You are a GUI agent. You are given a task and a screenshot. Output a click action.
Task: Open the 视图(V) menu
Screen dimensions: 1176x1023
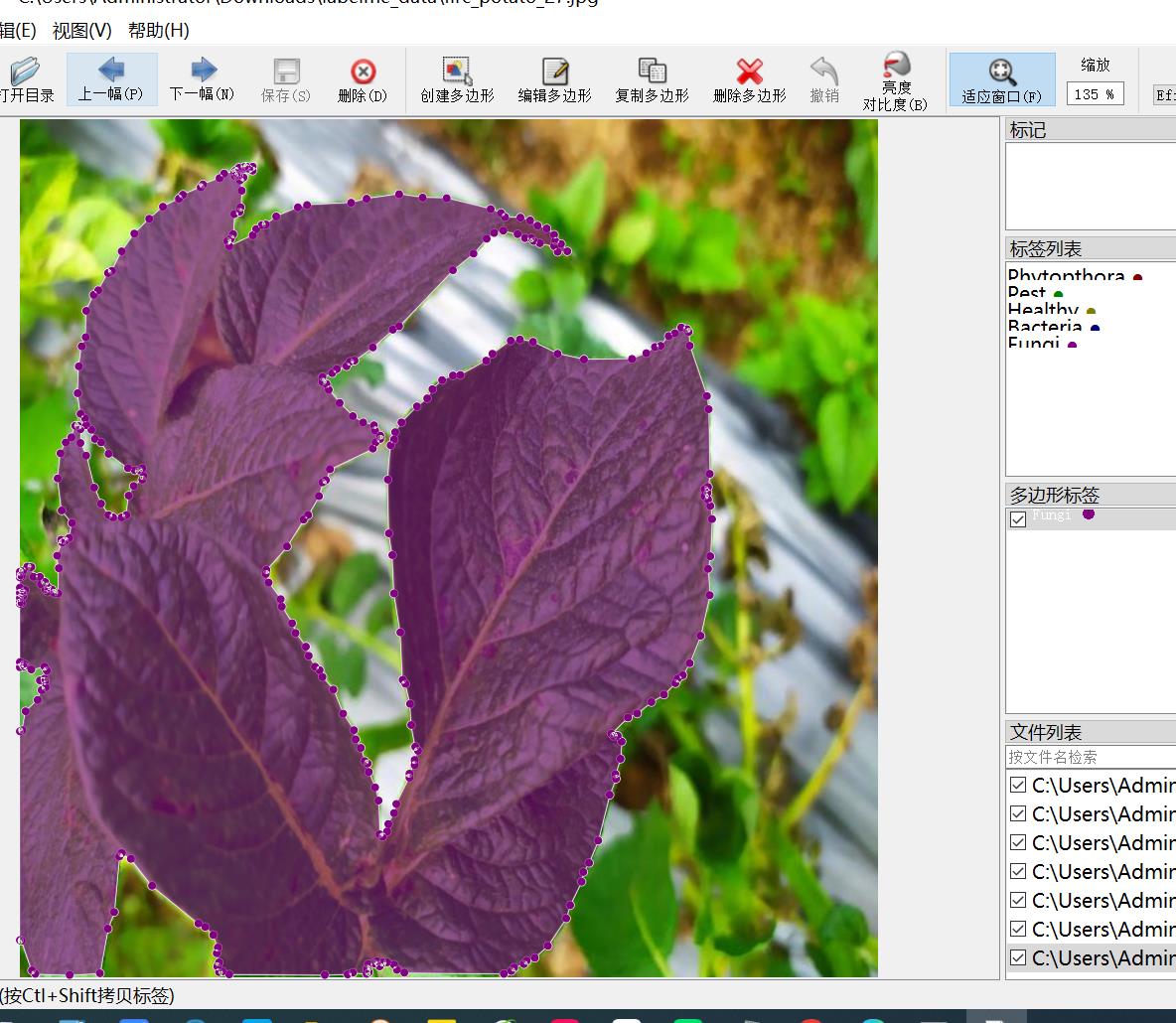(81, 30)
